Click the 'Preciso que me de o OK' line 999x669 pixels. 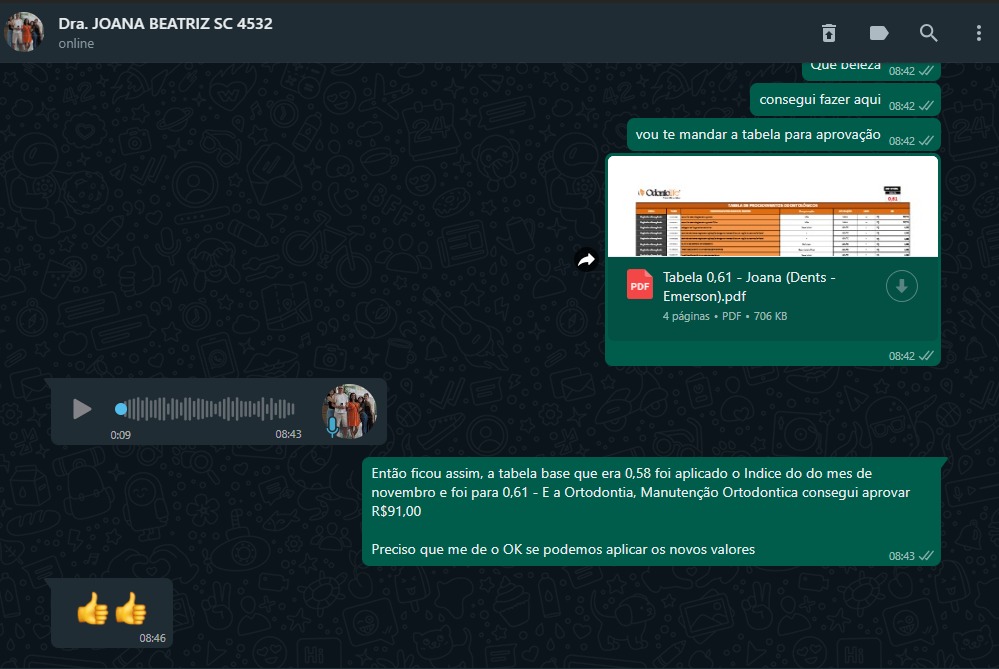[563, 549]
